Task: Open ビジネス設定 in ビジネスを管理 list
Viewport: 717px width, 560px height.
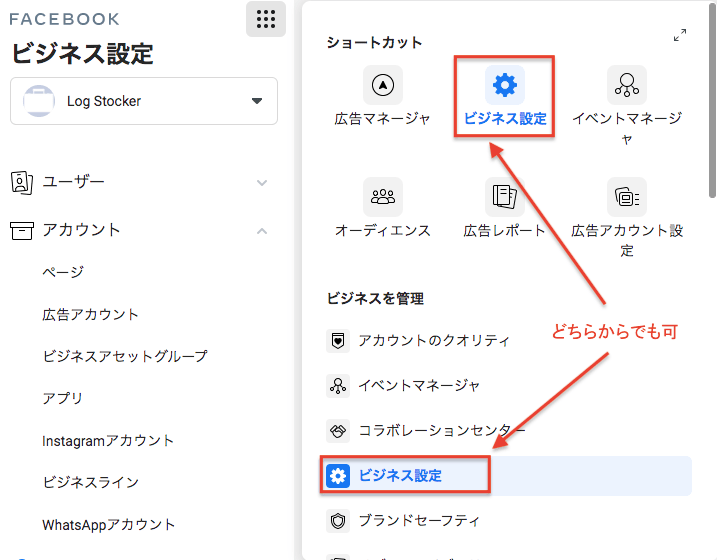Action: pos(508,476)
